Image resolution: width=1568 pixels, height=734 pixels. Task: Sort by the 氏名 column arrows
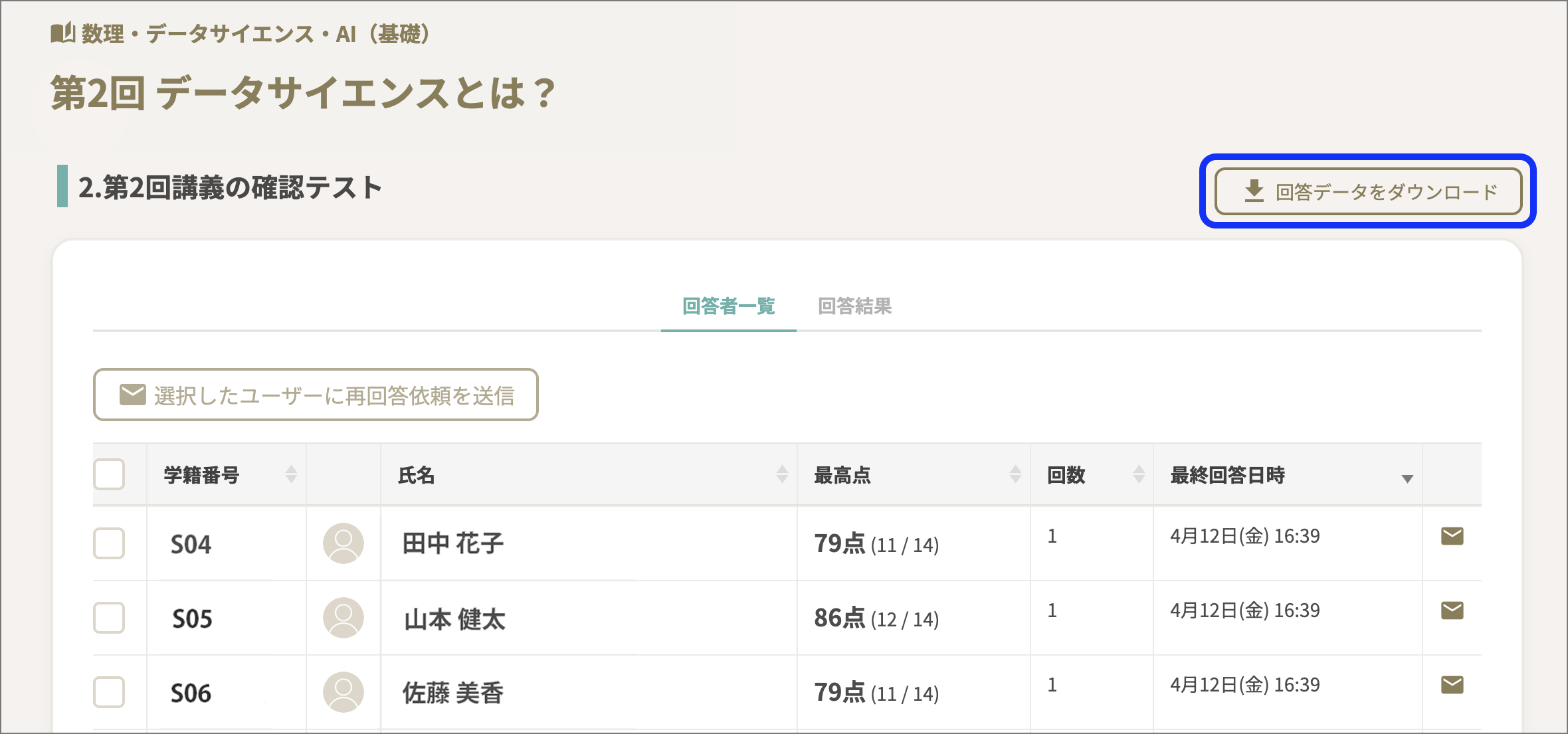pos(782,474)
